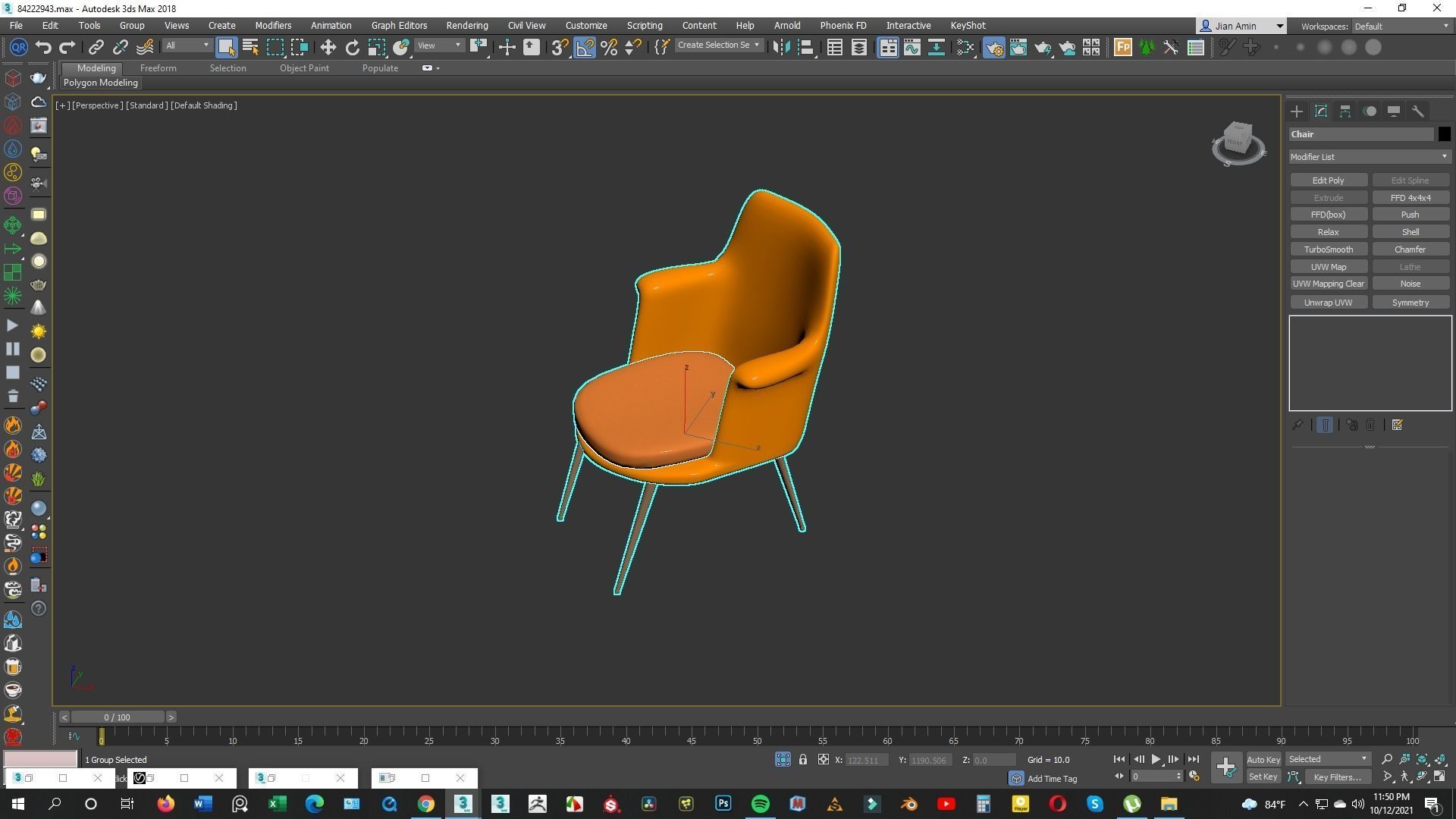Open the reference coordinate View dropdown
Screen dimensions: 1456x819
coord(439,45)
